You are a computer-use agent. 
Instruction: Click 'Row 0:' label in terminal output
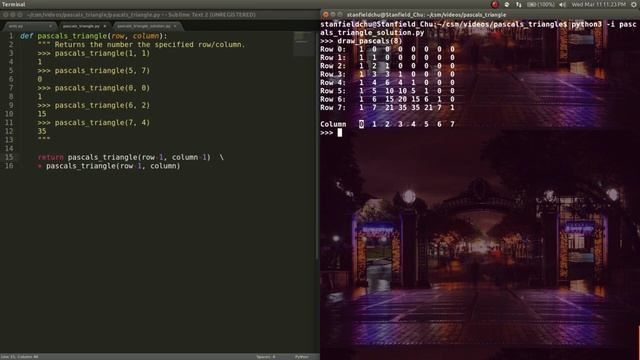pos(333,49)
